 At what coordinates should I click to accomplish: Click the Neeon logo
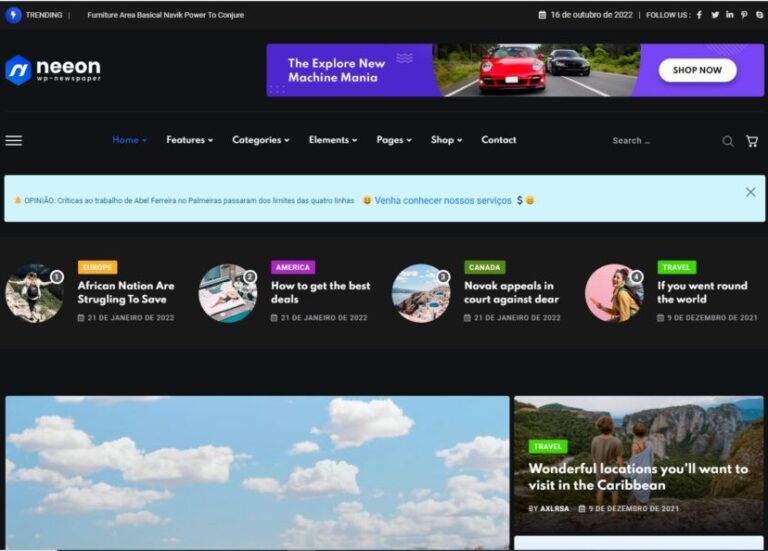(x=53, y=69)
